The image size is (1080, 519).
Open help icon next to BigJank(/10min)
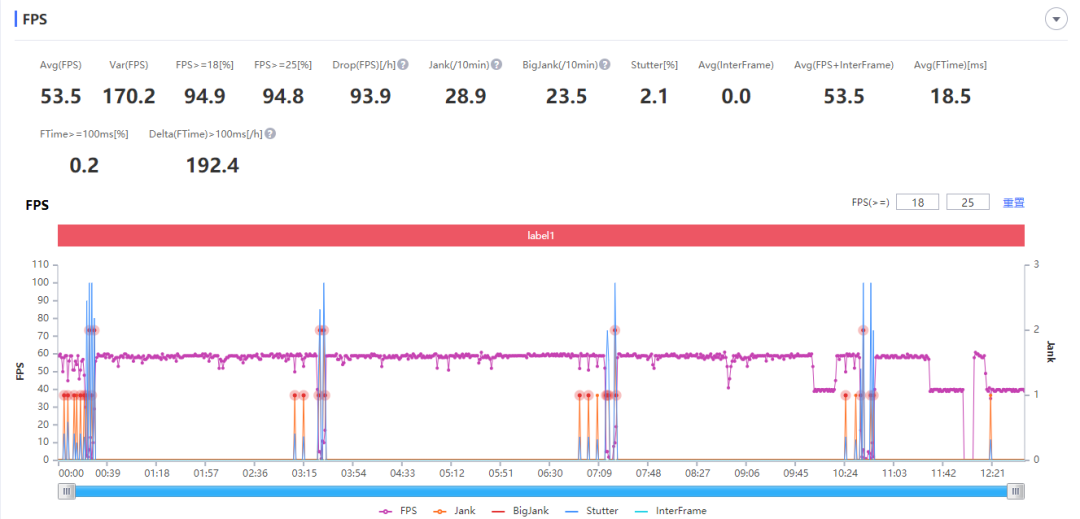[x=604, y=65]
